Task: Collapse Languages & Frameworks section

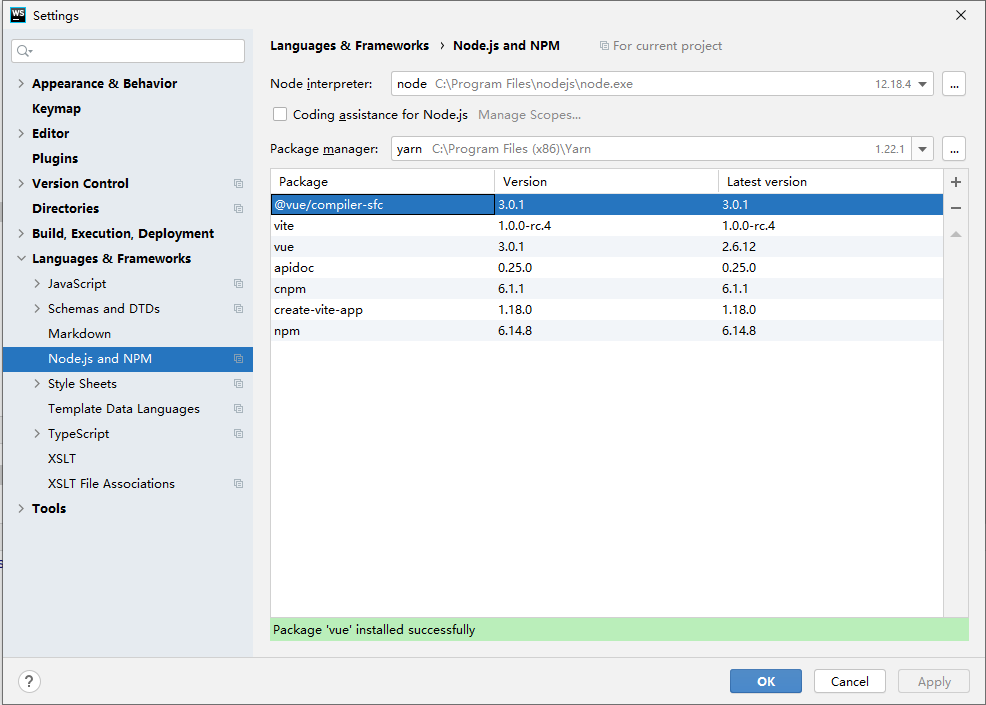Action: (21, 258)
